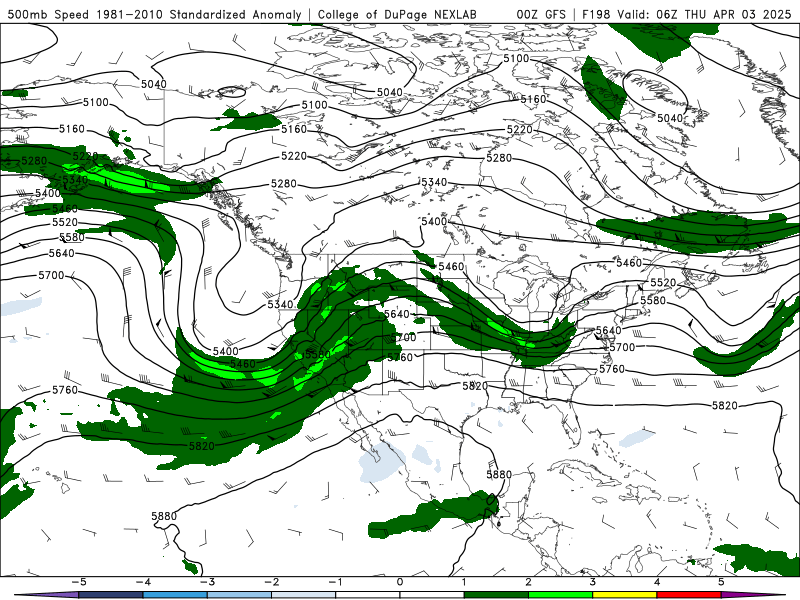
Task: Click the '5520' contour label near Nova Scotia
Action: pos(663,283)
